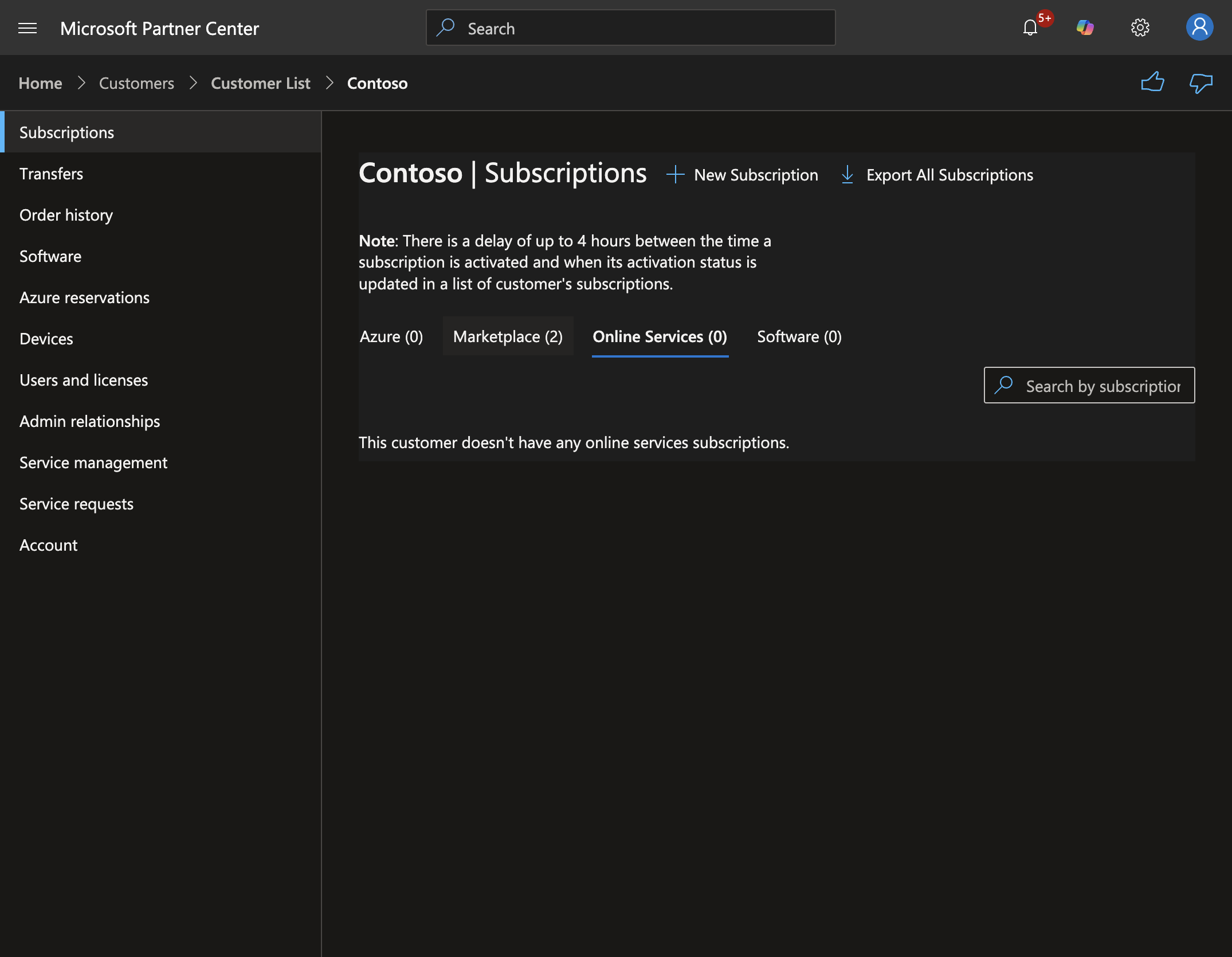Click Export All Subscriptions
The height and width of the screenshot is (957, 1232).
937,175
